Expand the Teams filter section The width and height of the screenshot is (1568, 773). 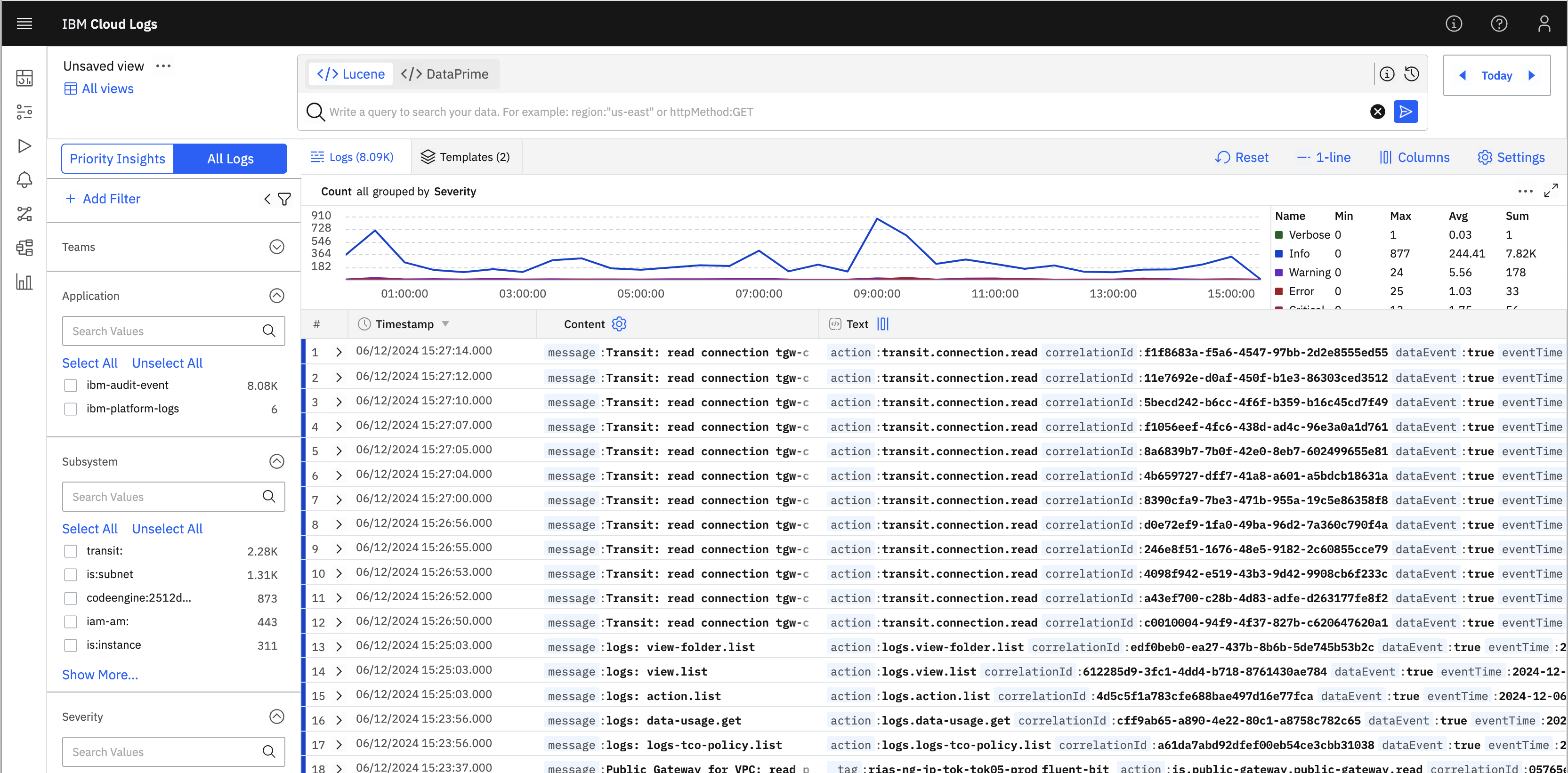276,247
